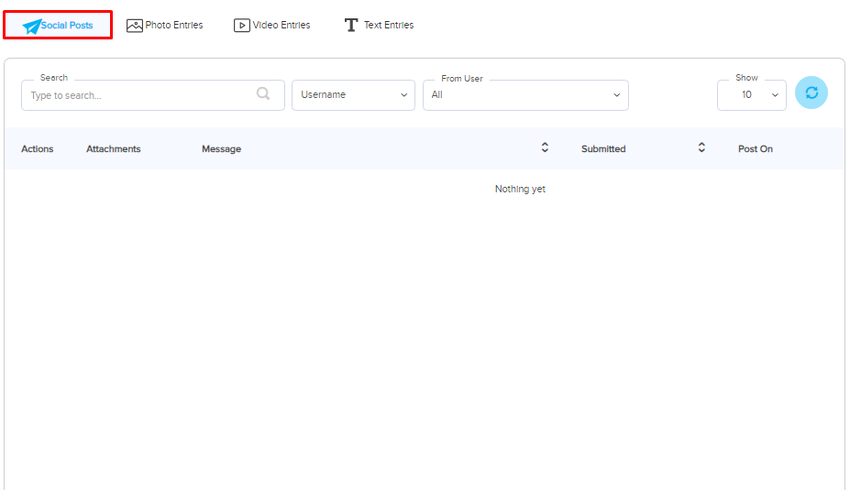The image size is (850, 490).
Task: Focus the Type to search field
Action: pyautogui.click(x=140, y=95)
